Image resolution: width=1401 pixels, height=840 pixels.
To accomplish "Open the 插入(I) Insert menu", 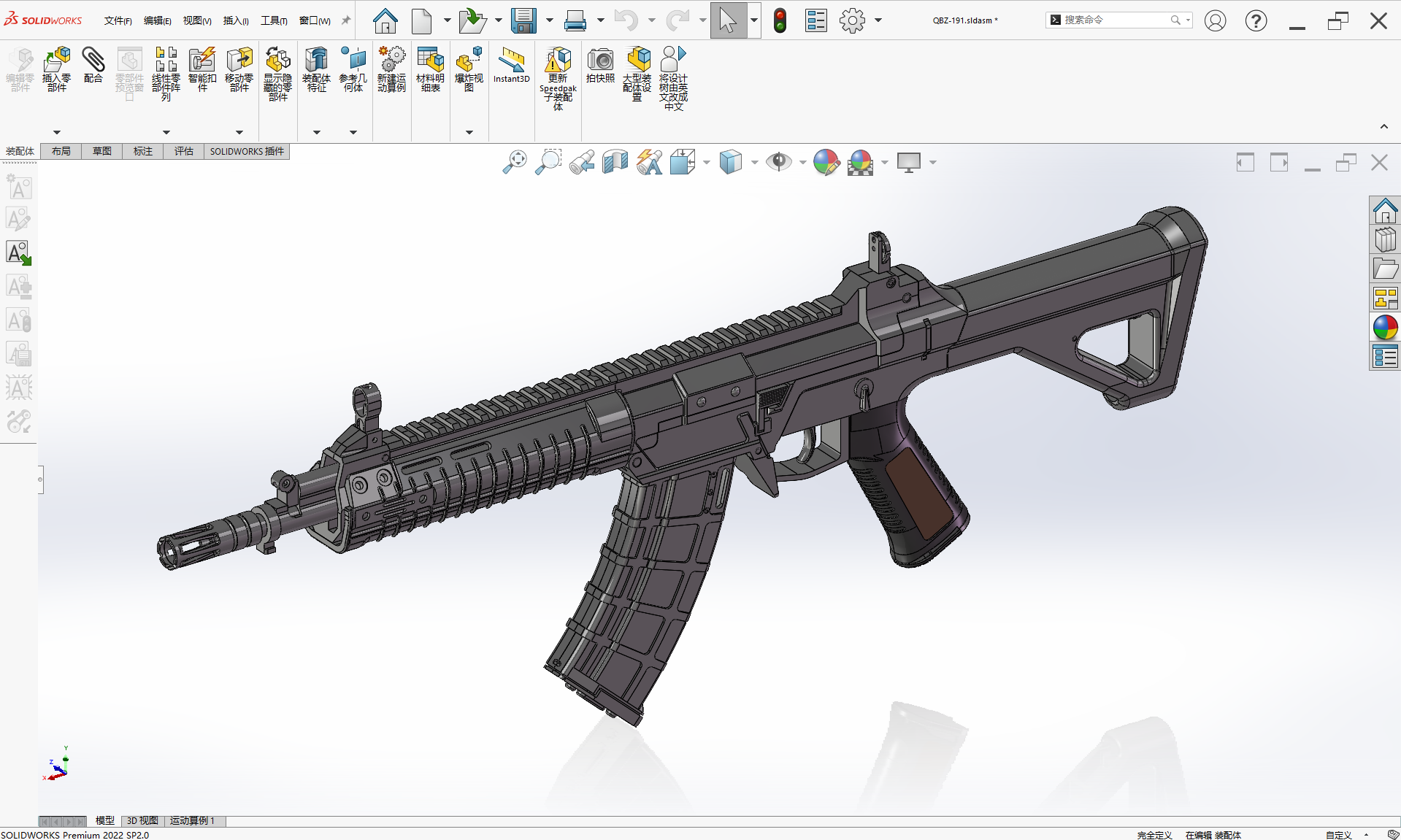I will [x=236, y=20].
